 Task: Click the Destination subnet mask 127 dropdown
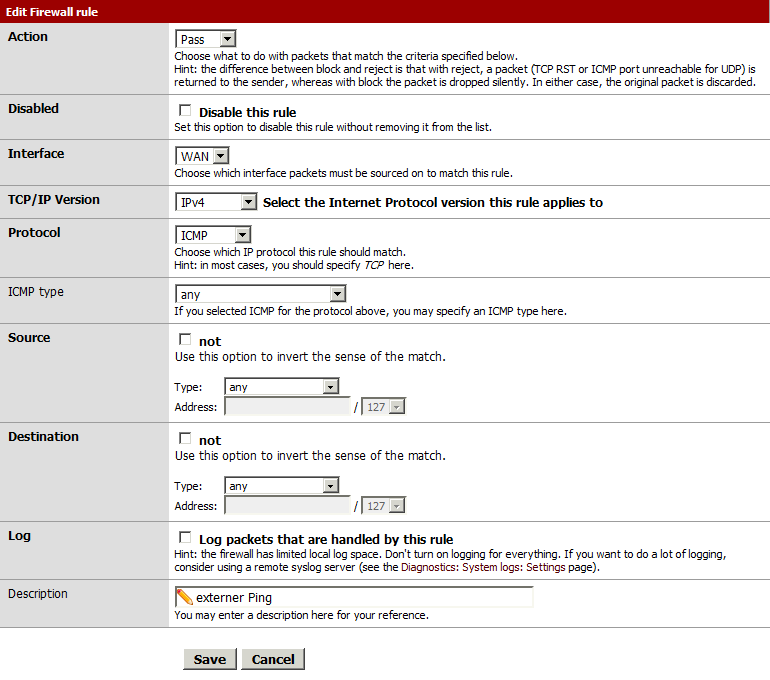tap(384, 506)
